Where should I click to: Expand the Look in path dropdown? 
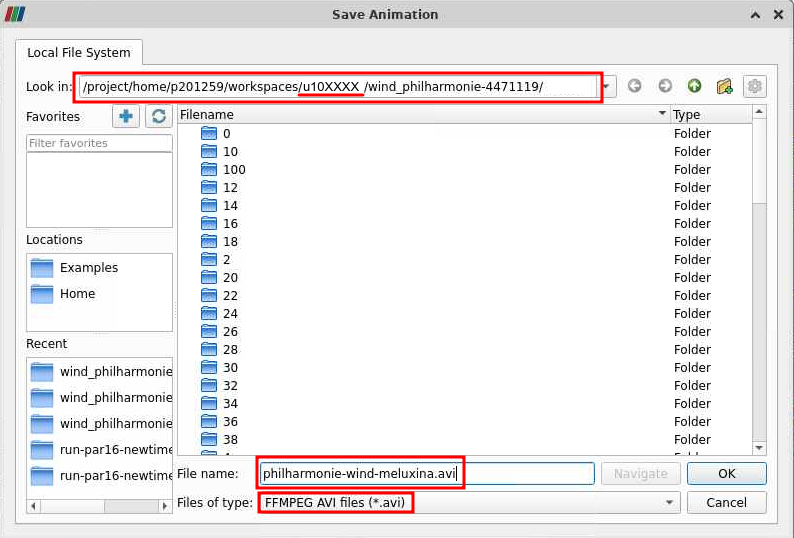(x=608, y=87)
